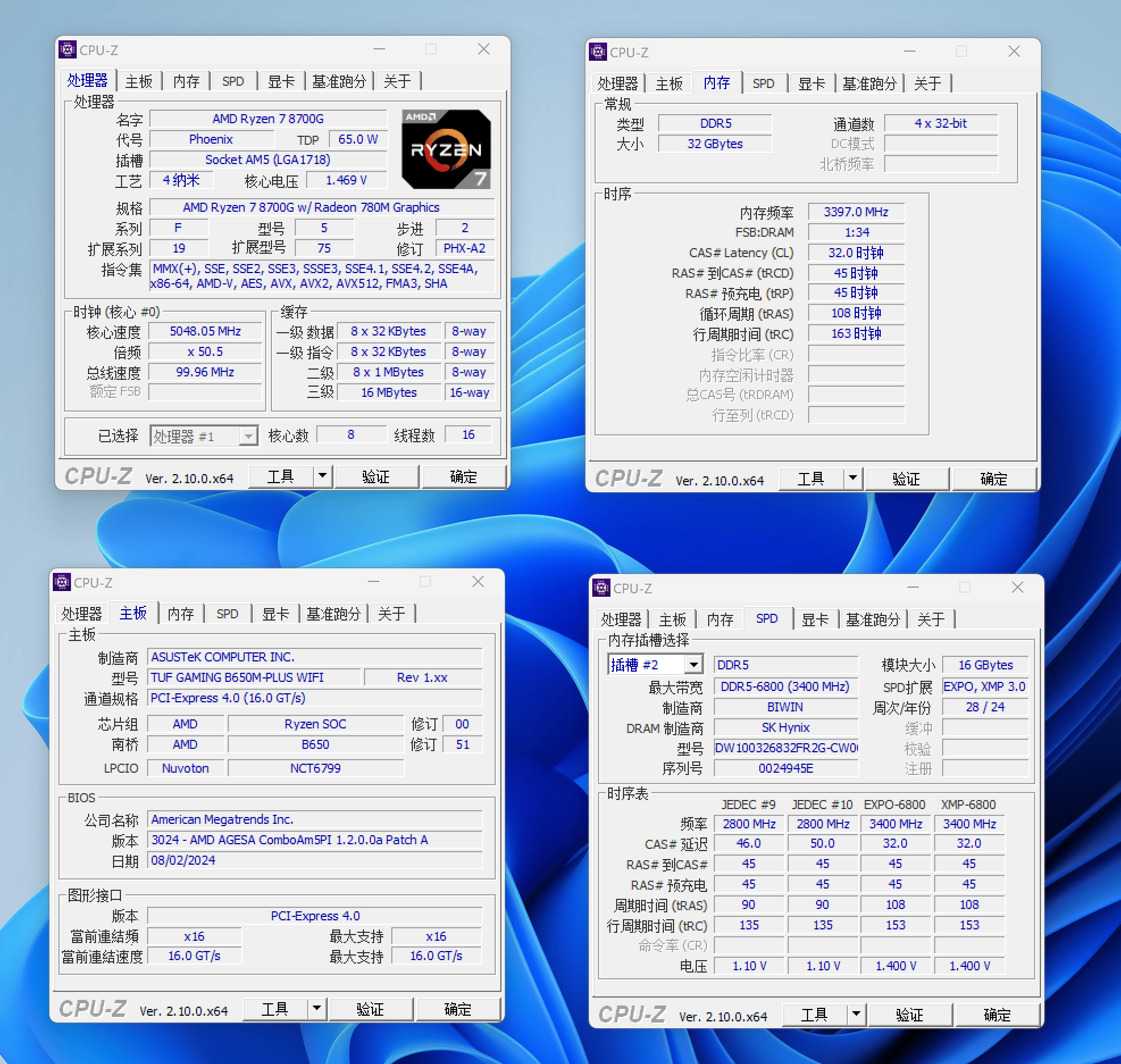The image size is (1121, 1064).
Task: Click the CPU-Z logo icon in title bar
Action: click(68, 49)
